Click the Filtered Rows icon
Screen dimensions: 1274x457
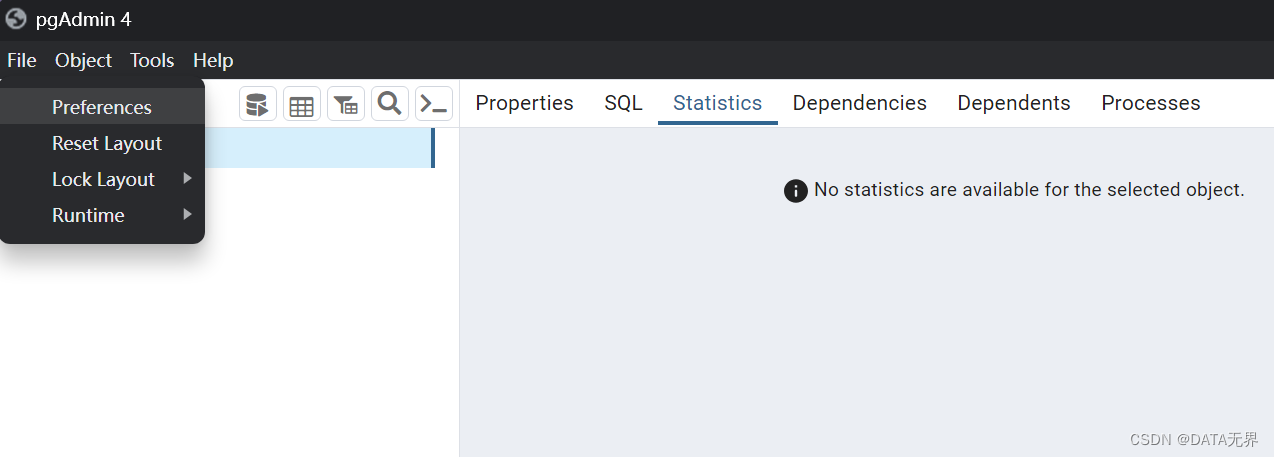[346, 104]
